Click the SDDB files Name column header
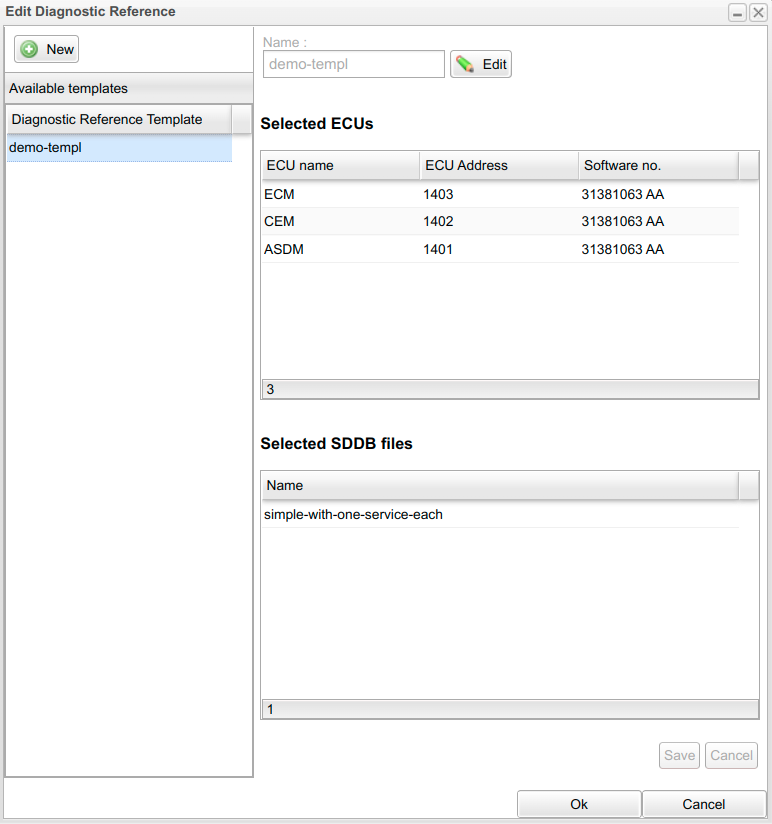772x824 pixels. click(499, 485)
